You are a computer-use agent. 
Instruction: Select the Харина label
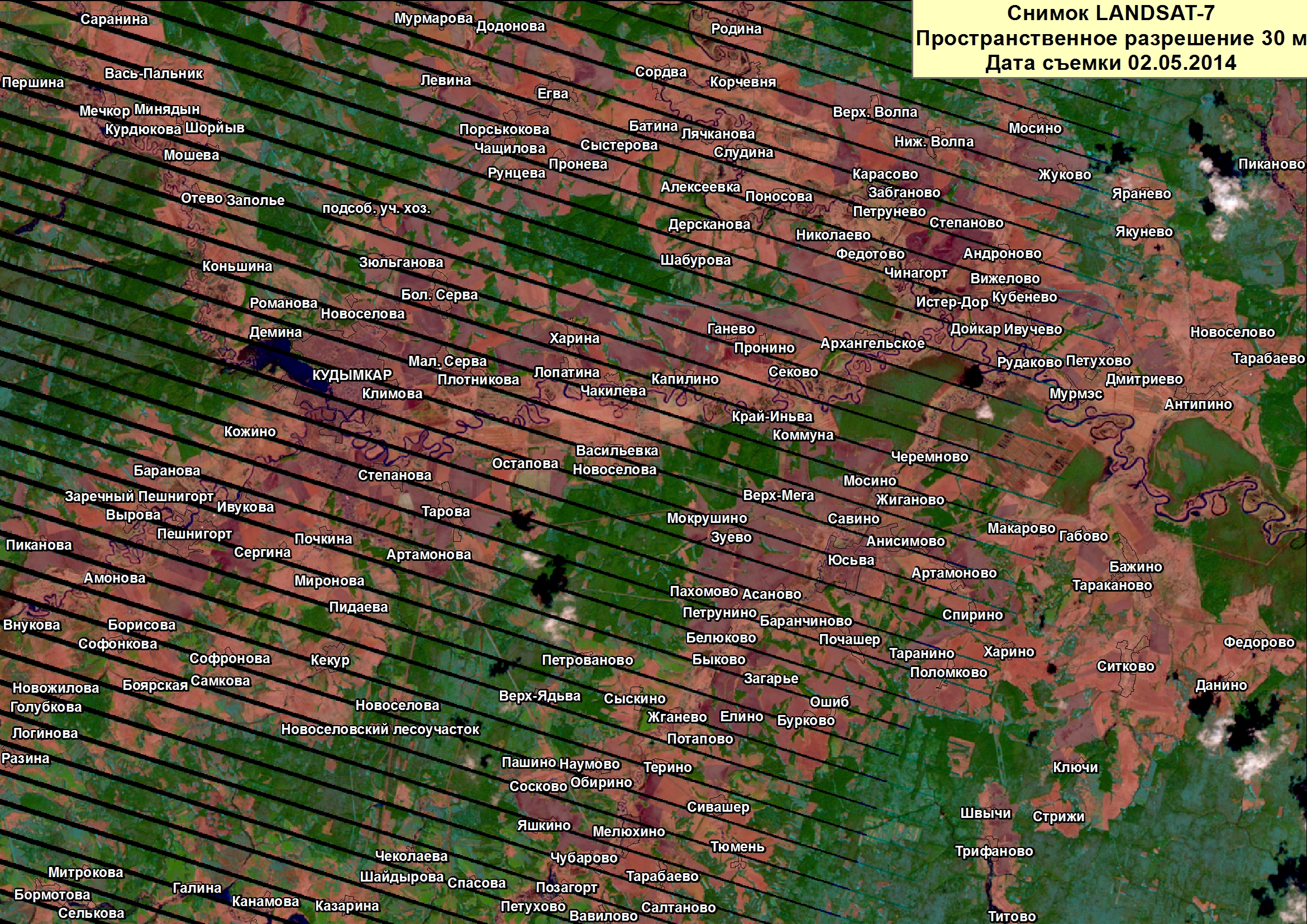click(574, 339)
